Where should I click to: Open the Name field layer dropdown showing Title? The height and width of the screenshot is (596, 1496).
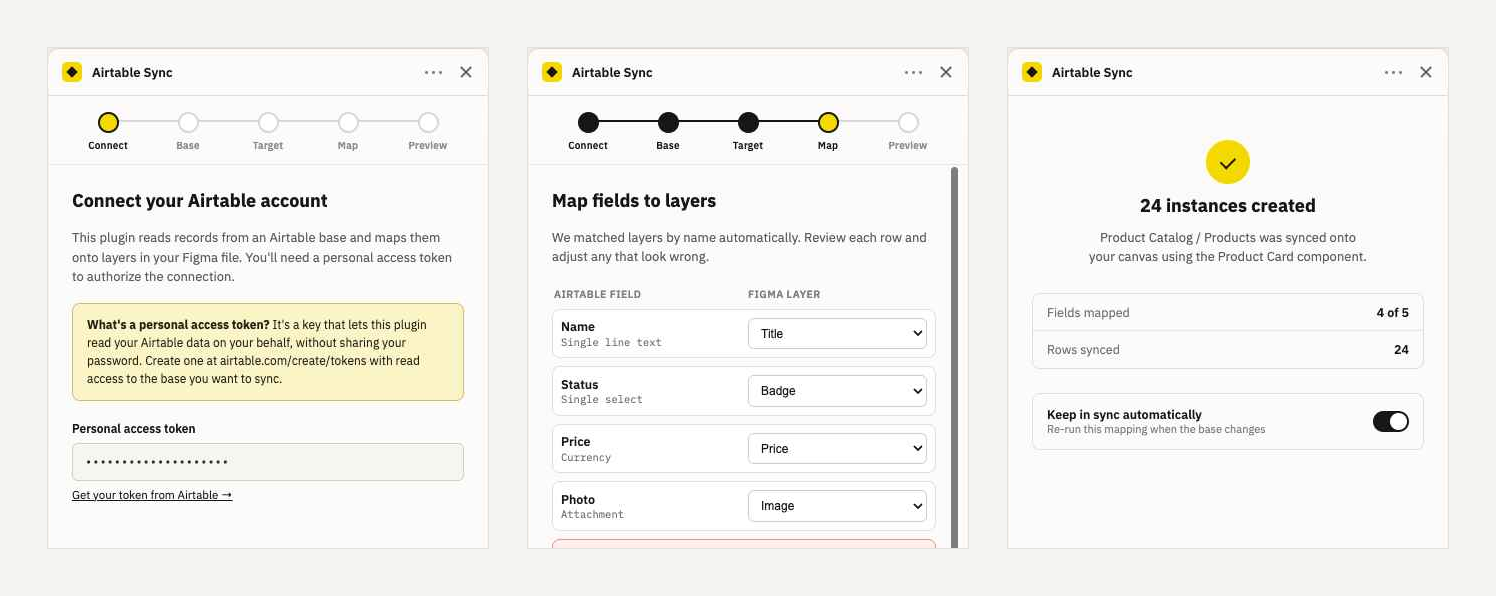tap(837, 333)
